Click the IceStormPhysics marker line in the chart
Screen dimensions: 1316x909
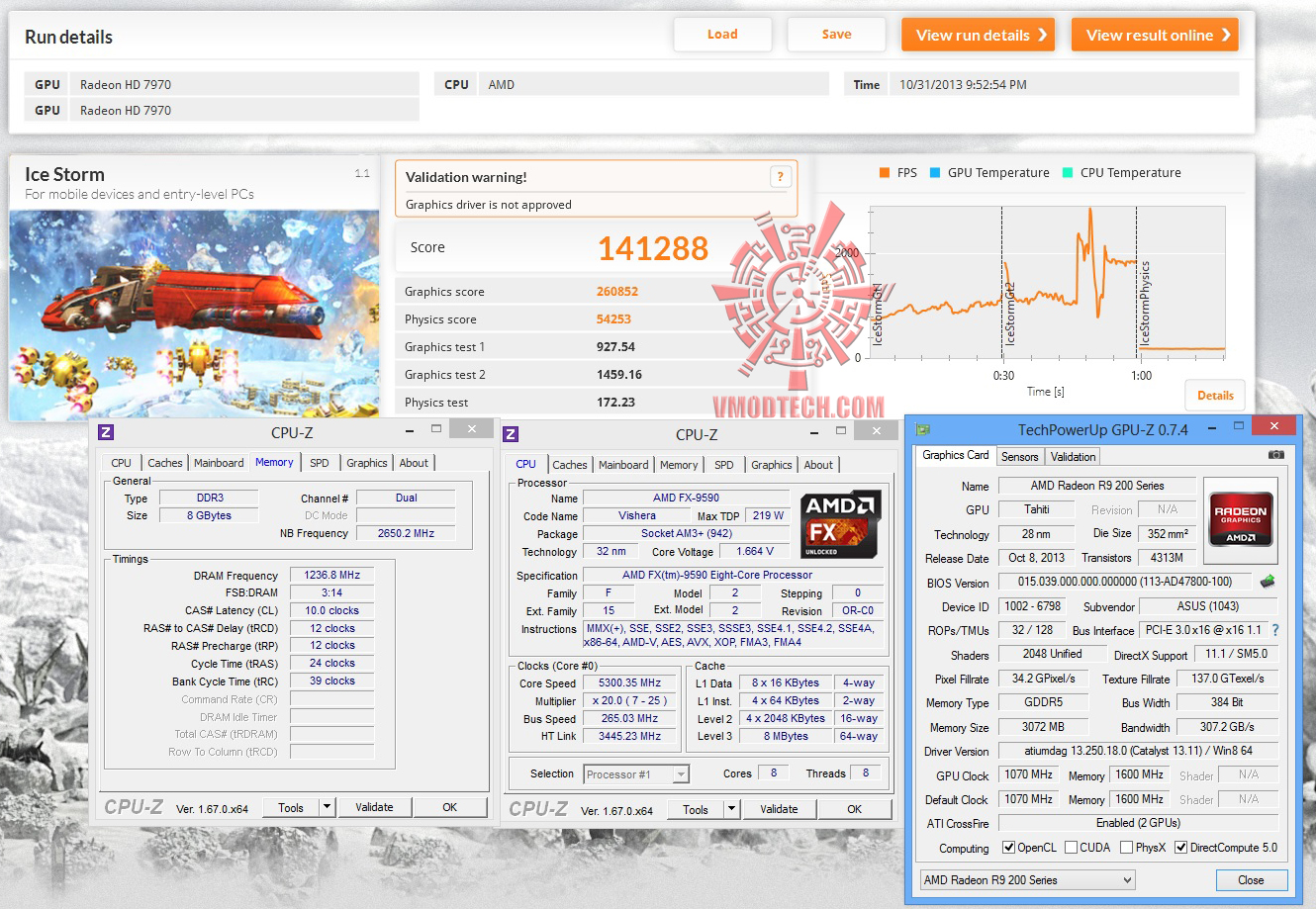(x=1137, y=282)
